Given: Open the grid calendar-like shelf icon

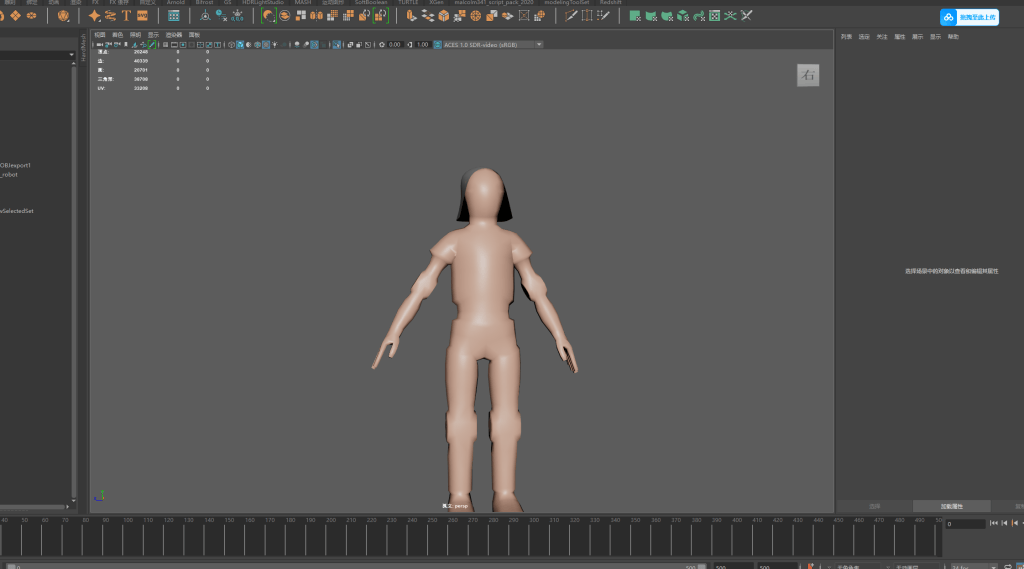Looking at the screenshot, I should click(x=174, y=16).
